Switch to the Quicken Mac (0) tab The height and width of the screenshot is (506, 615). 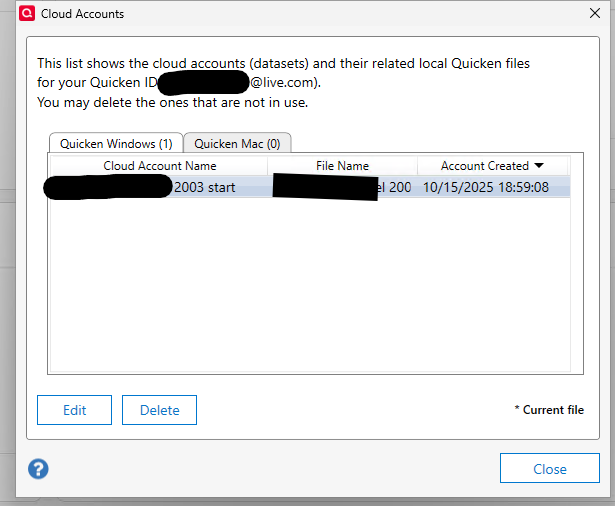[237, 144]
